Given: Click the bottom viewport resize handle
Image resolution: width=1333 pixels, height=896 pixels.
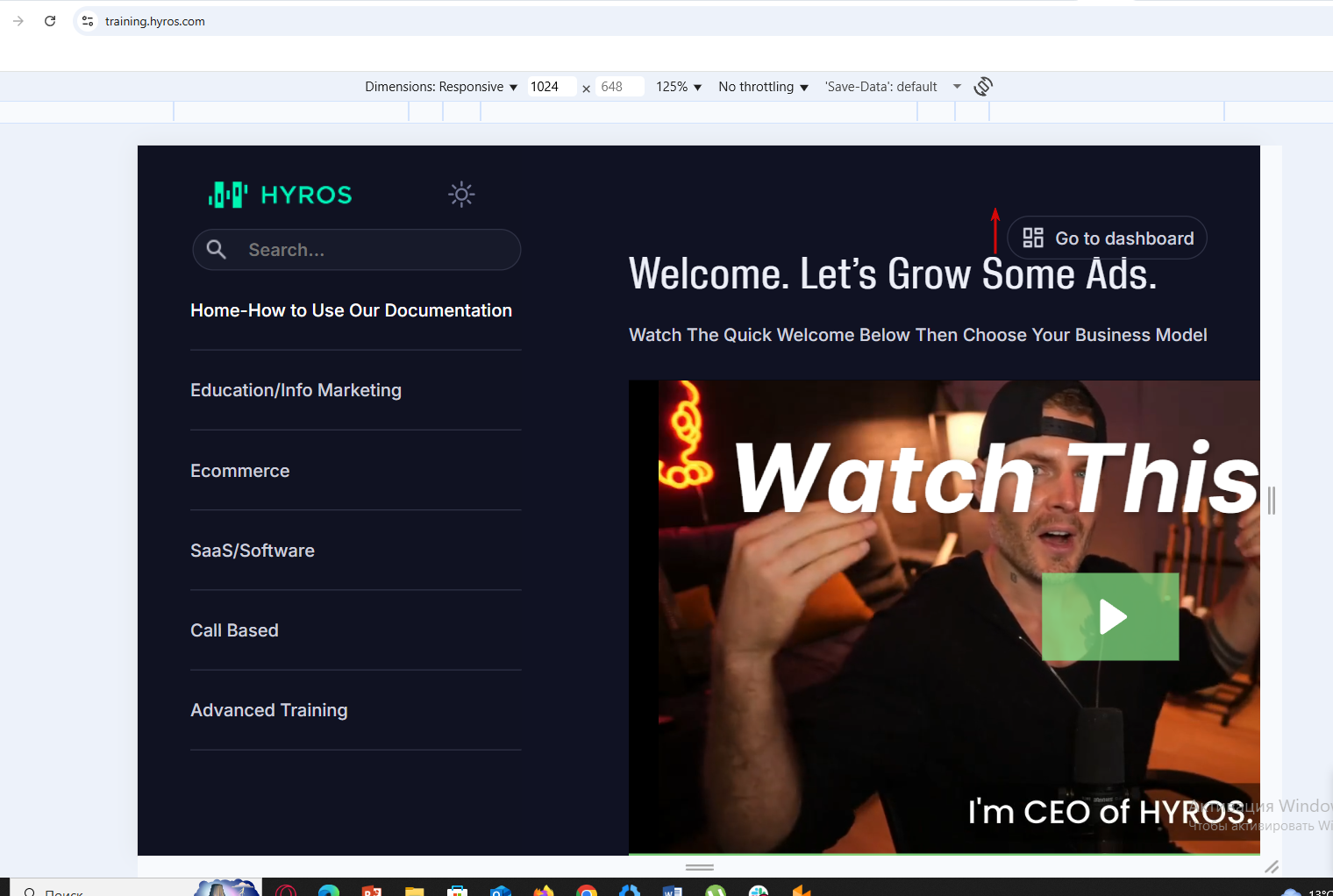Looking at the screenshot, I should point(699,867).
